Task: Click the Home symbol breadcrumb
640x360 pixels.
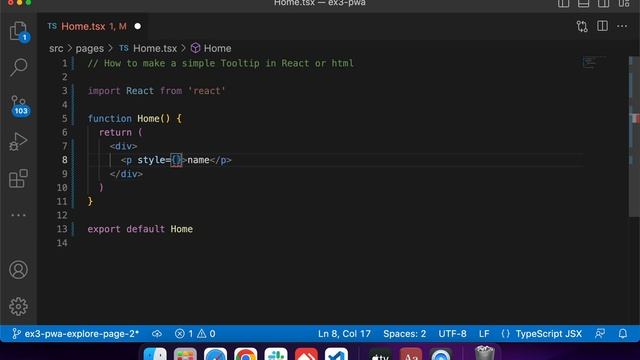Action: point(211,48)
